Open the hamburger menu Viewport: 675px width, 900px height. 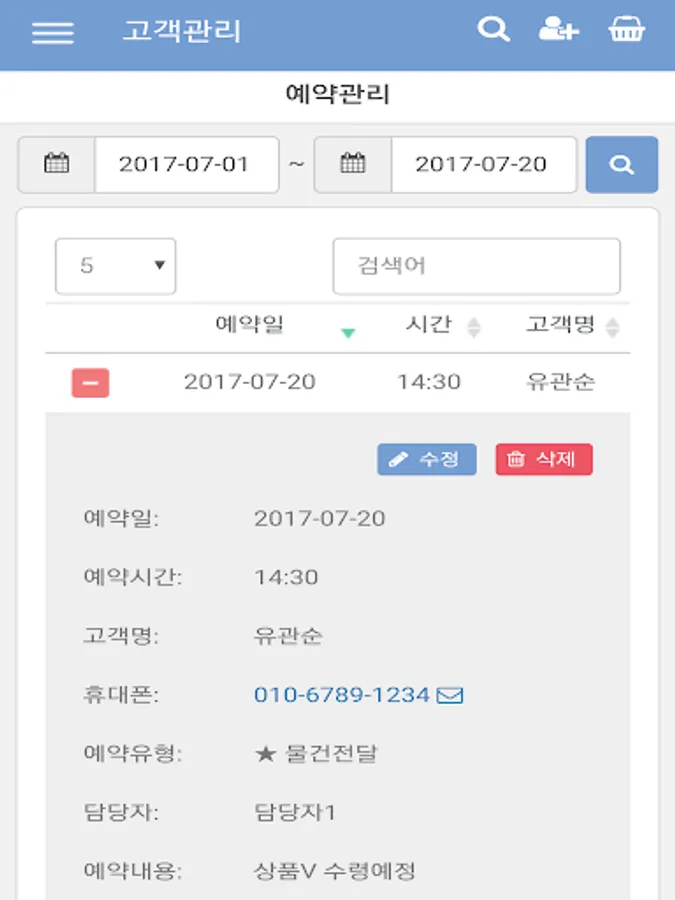point(53,32)
